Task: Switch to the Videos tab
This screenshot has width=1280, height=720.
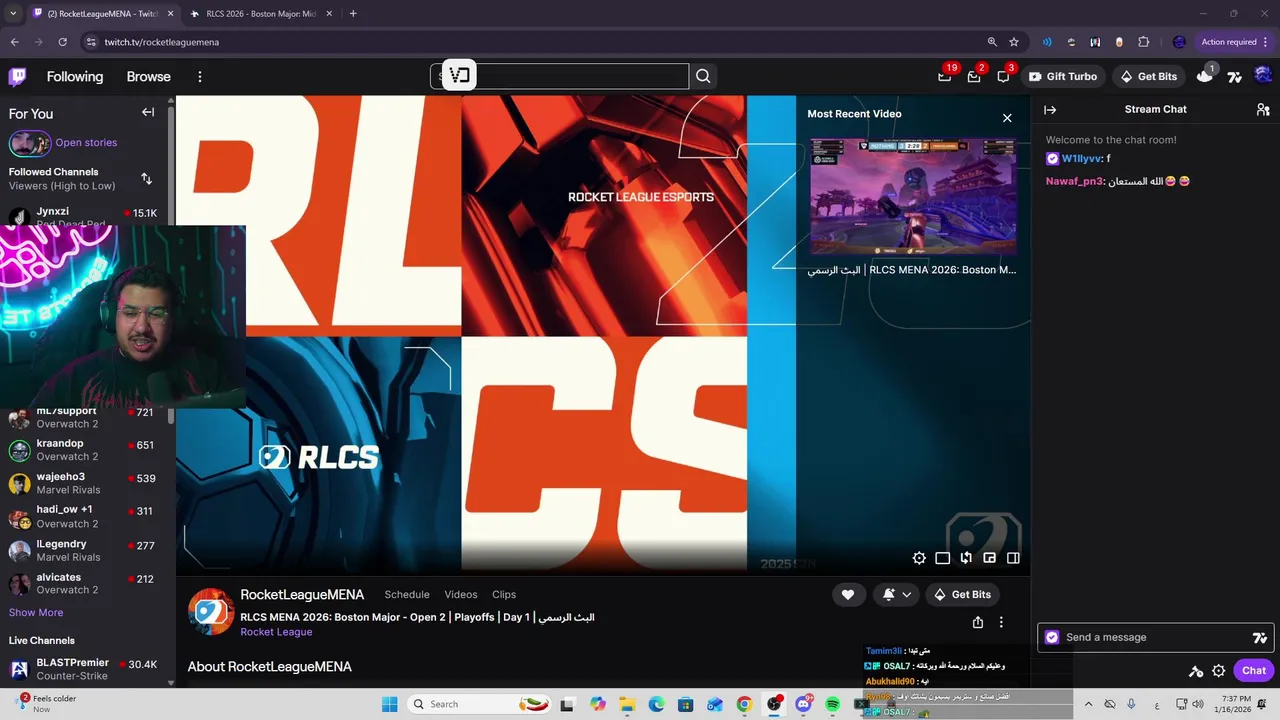Action: pos(461,594)
